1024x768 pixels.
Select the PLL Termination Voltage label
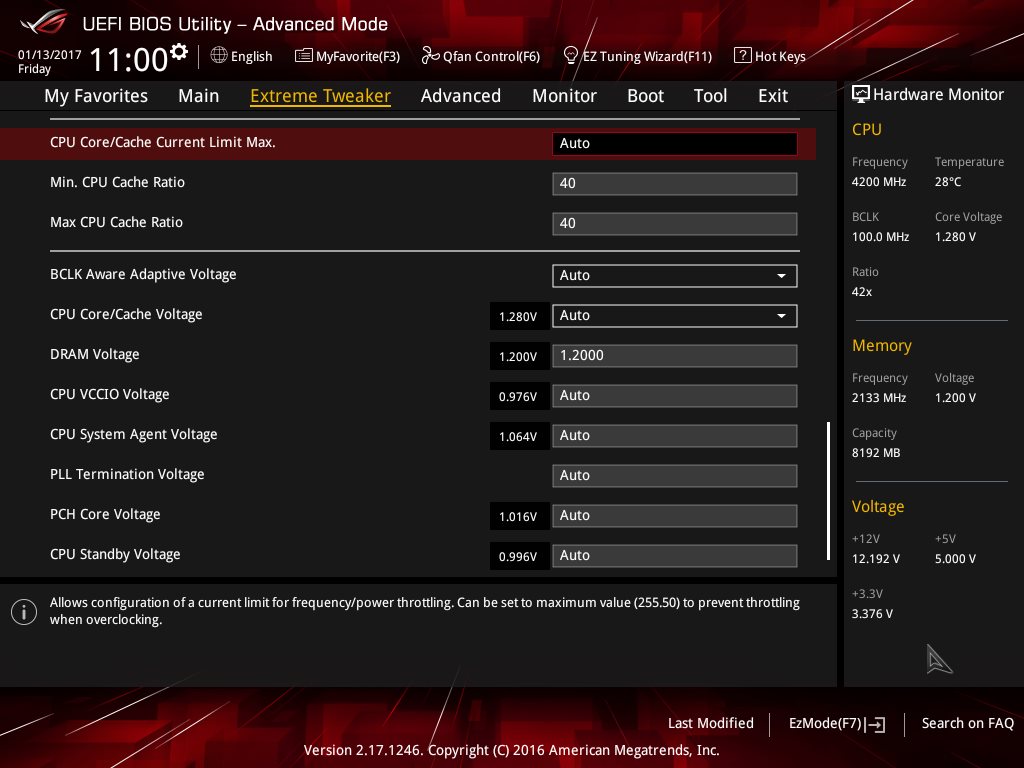point(127,474)
